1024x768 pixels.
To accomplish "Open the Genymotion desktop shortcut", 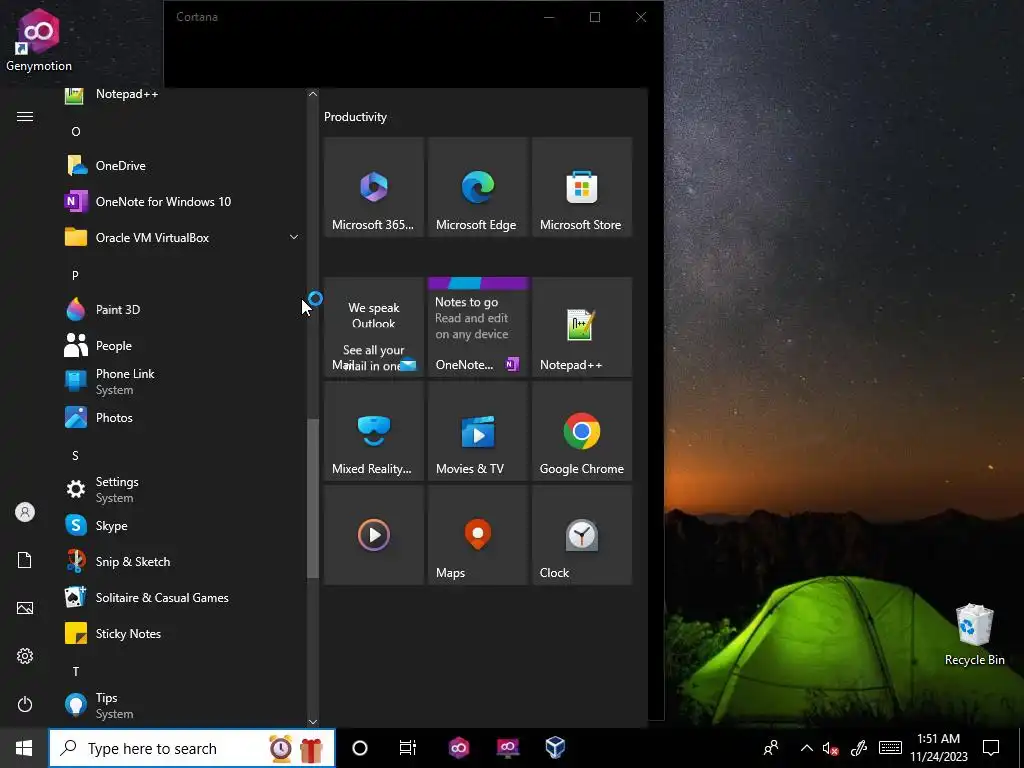I will [x=39, y=40].
